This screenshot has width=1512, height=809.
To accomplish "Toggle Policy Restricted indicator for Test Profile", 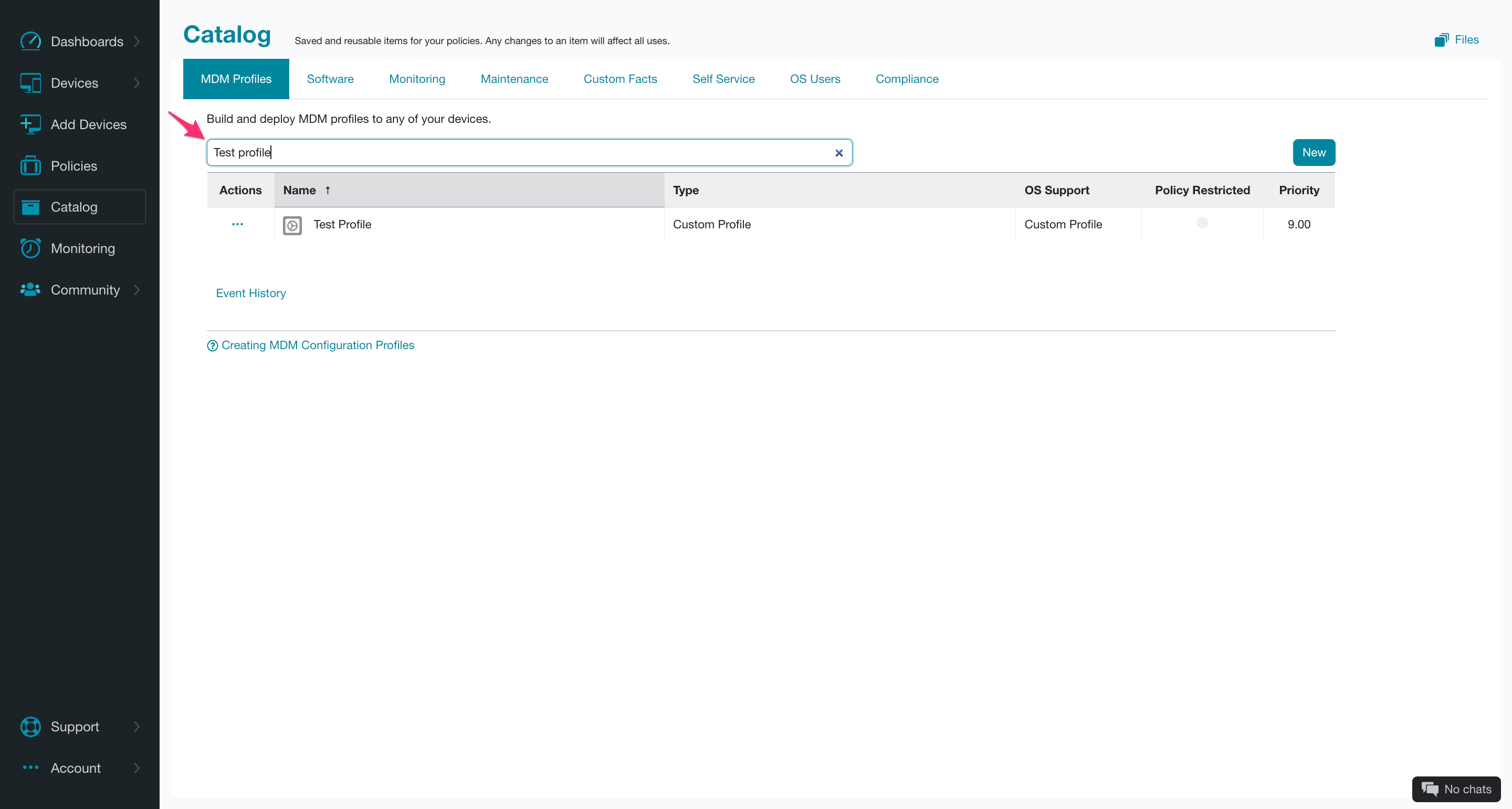I will coord(1202,223).
